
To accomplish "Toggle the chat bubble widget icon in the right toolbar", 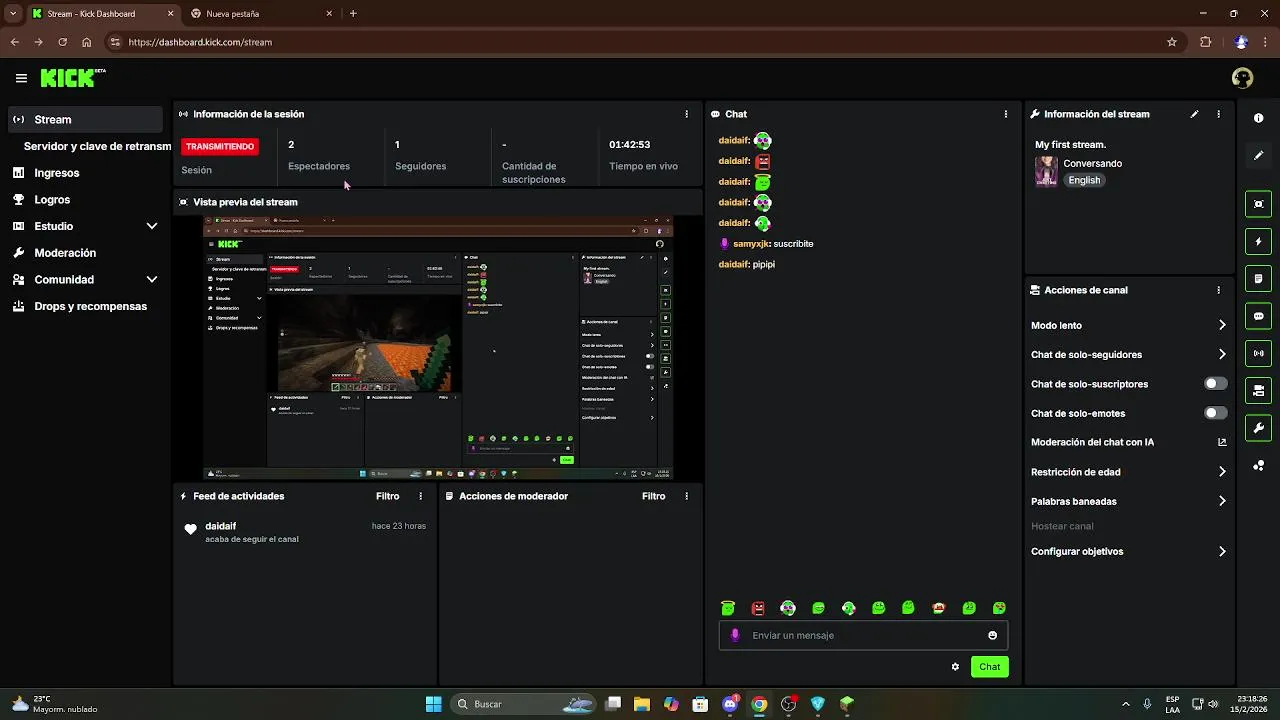I will [x=1258, y=316].
